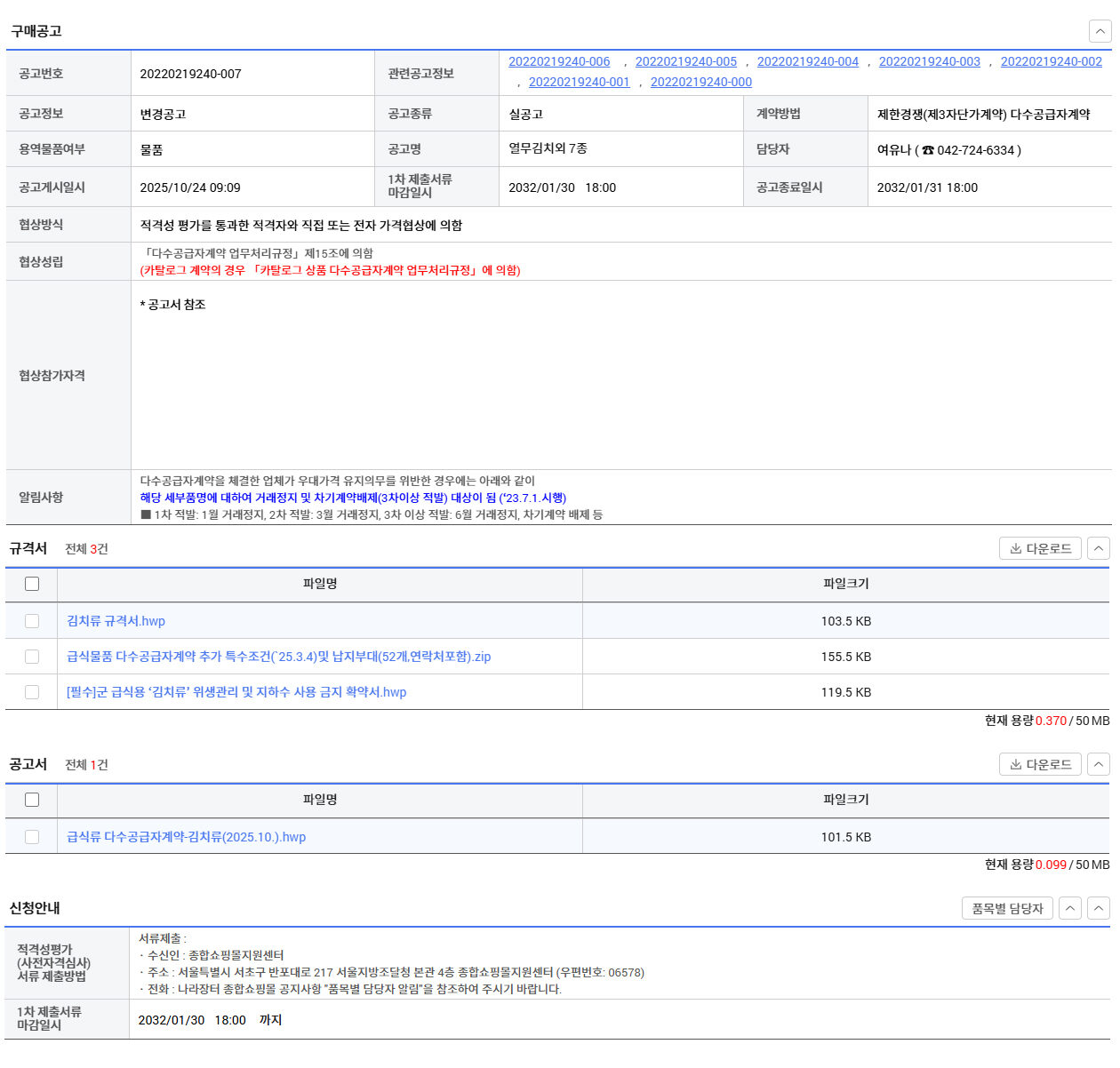
Task: Collapse the 공고서 file list section
Action: tap(1099, 764)
